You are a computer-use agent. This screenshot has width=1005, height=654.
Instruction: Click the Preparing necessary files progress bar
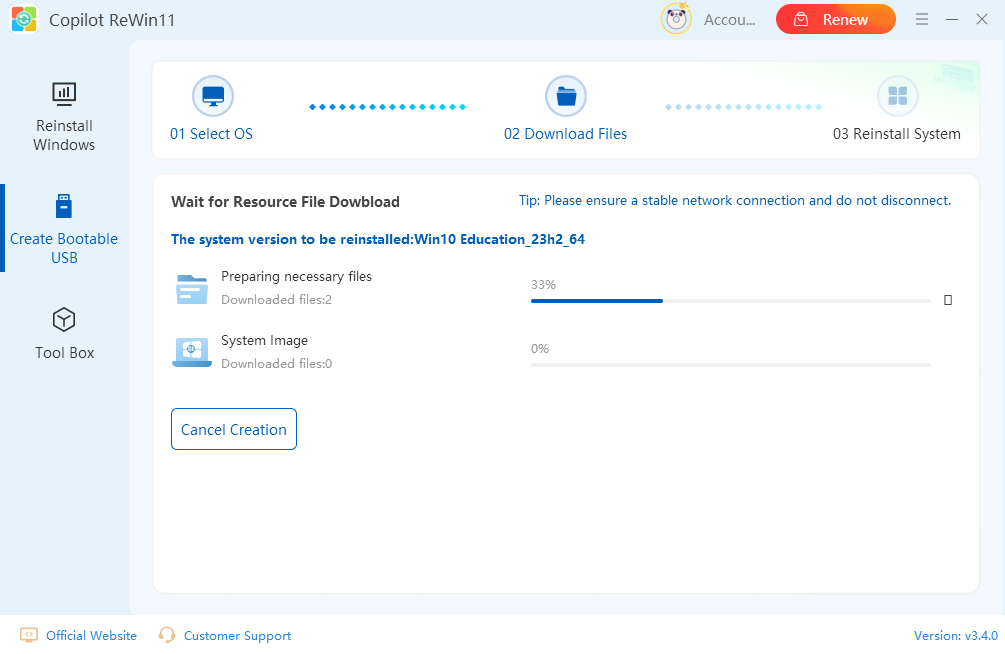(730, 300)
